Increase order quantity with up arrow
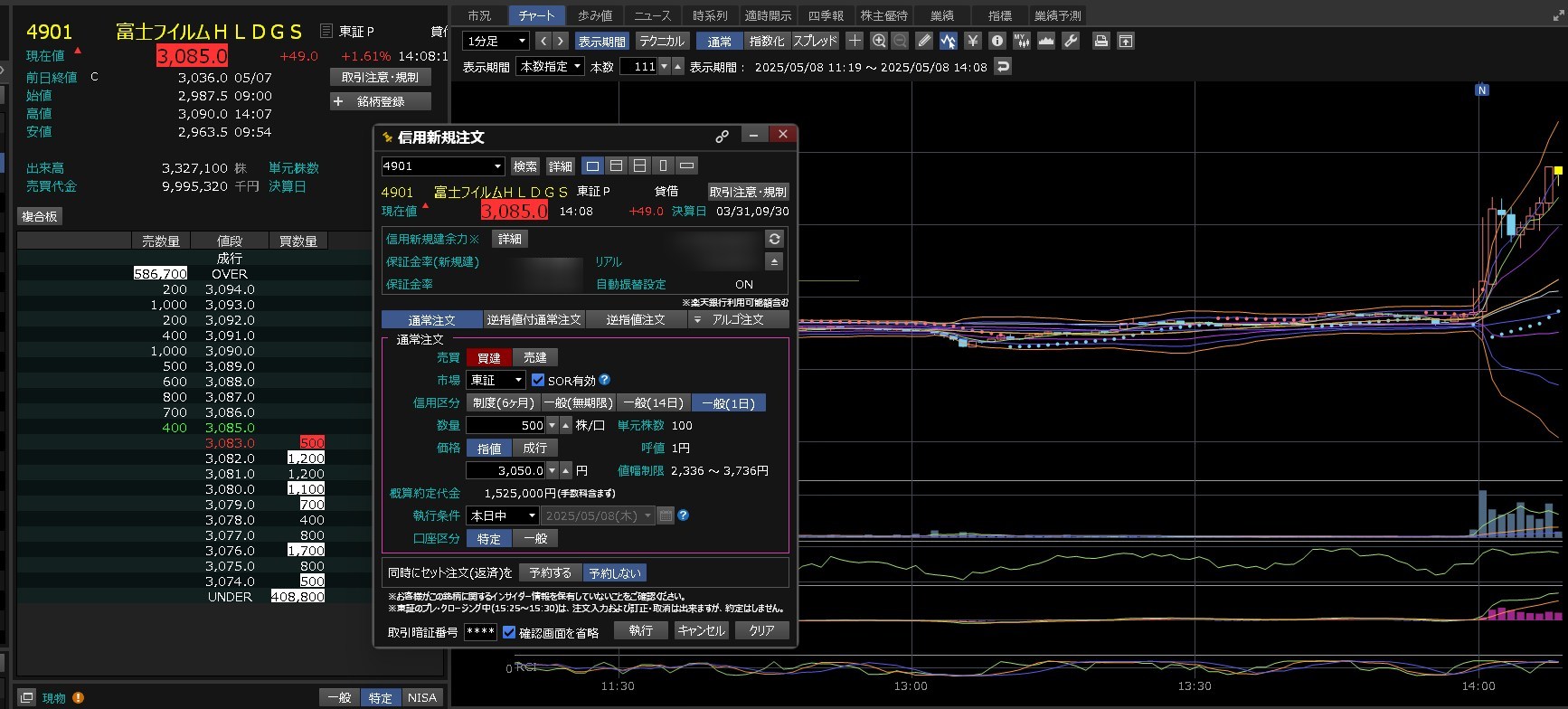 [x=566, y=425]
